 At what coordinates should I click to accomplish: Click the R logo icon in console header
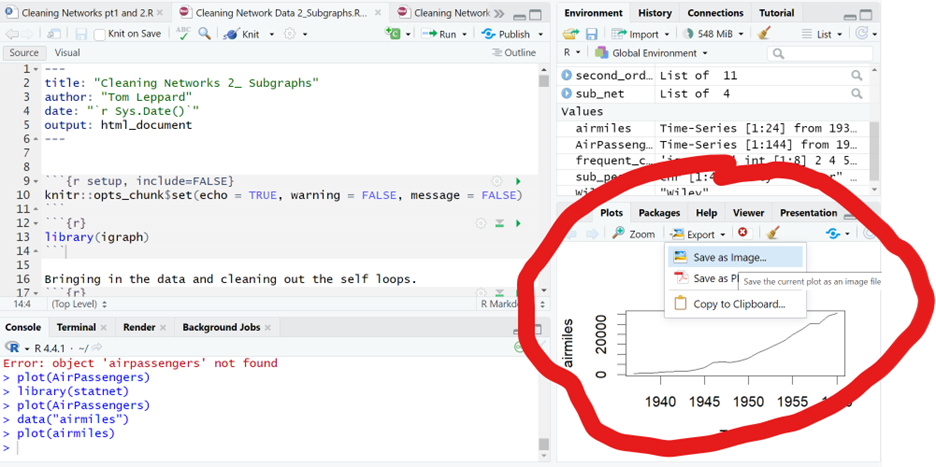(12, 348)
